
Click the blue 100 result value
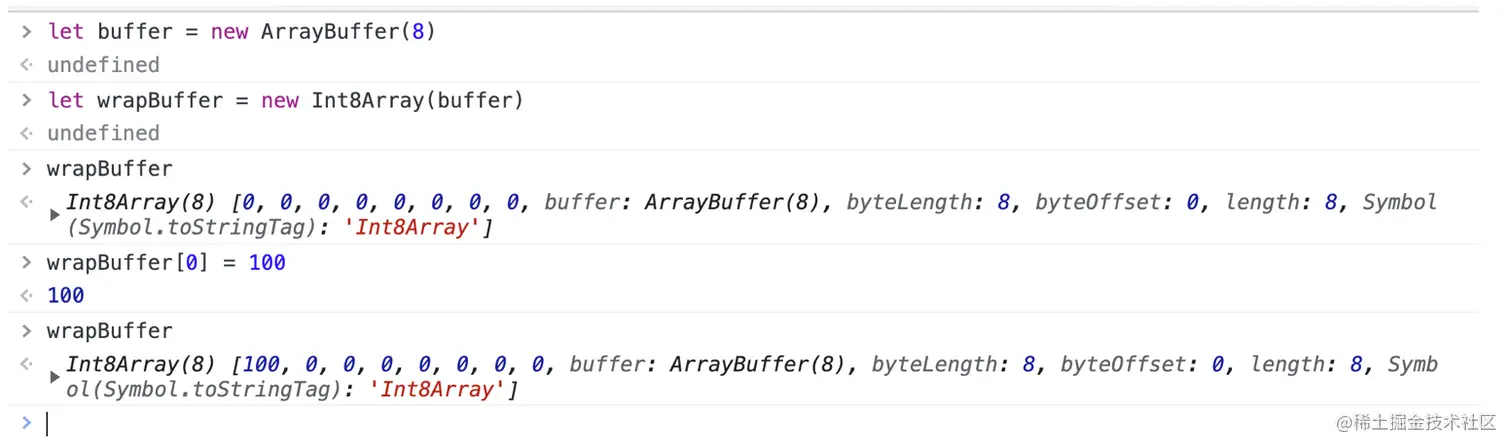coord(66,296)
